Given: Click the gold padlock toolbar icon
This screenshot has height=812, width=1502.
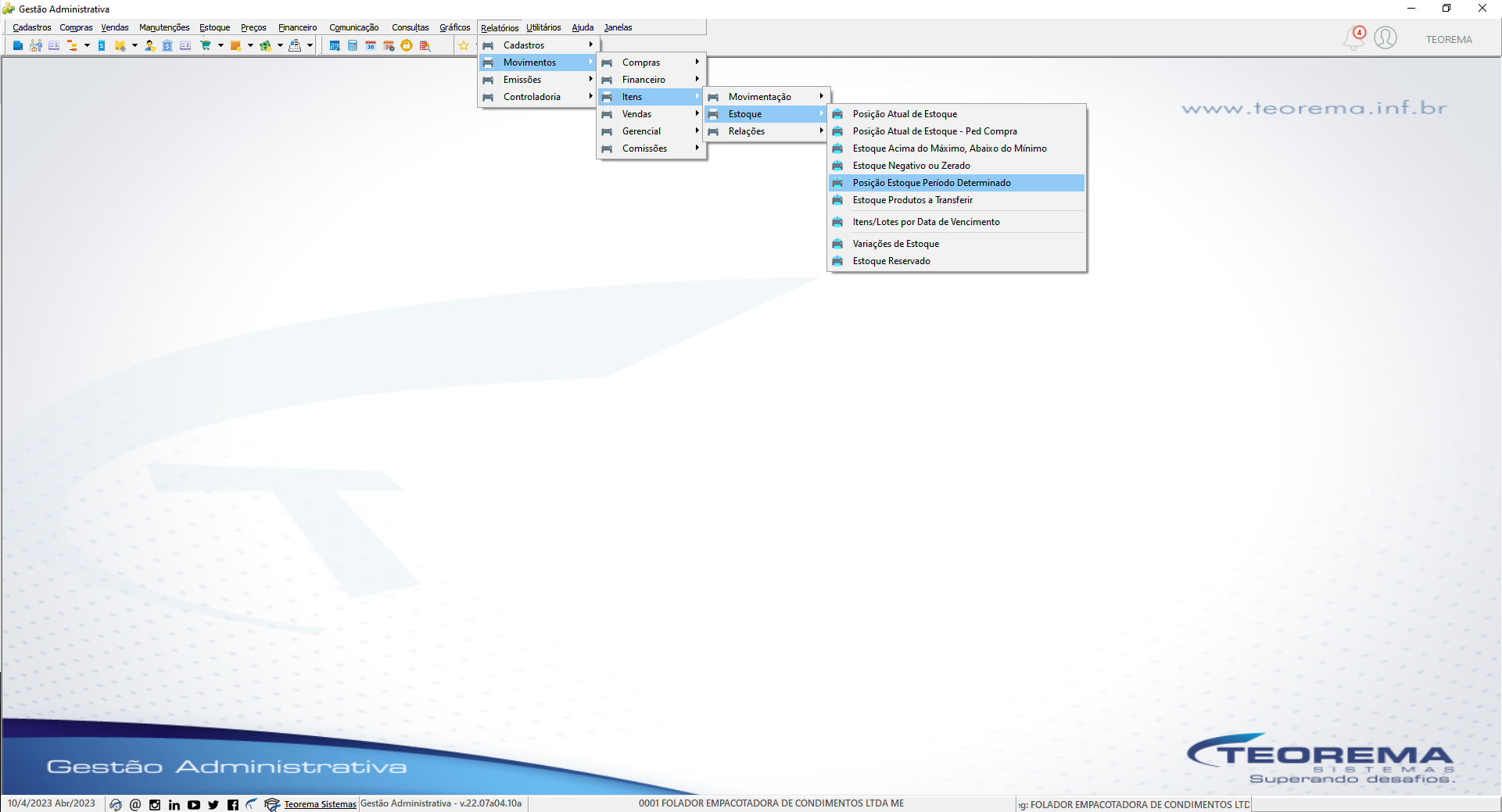Looking at the screenshot, I should 407,45.
